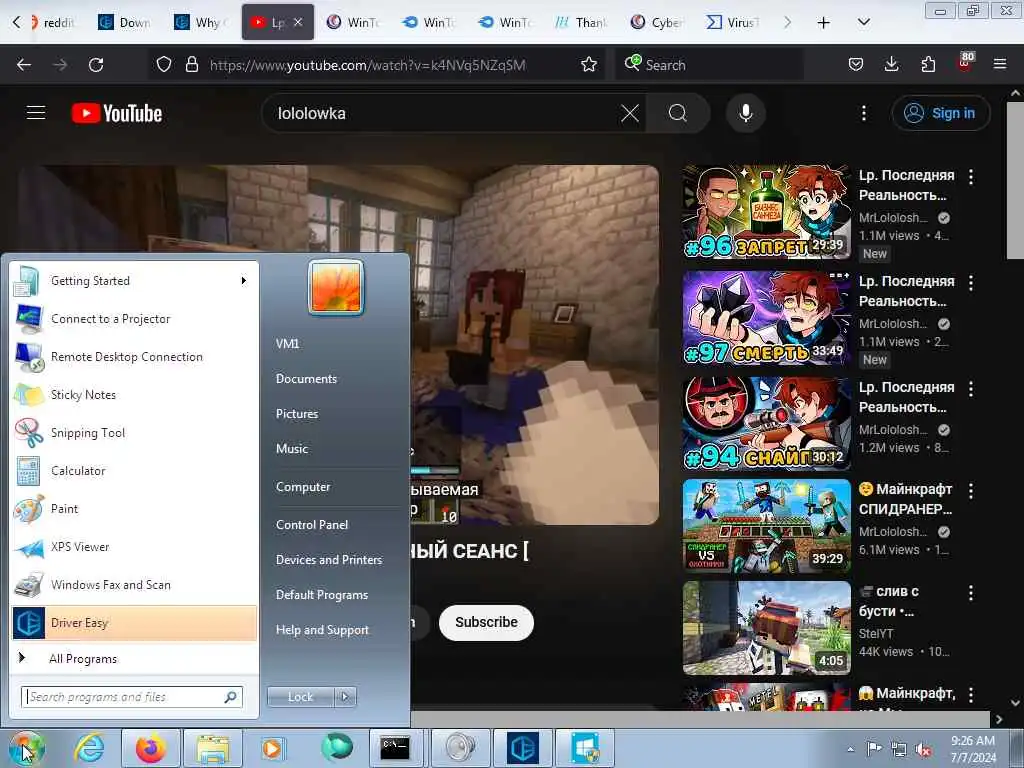Screen dimensions: 1024x768
Task: Open options menu for the 29:39 video
Action: [x=971, y=176]
